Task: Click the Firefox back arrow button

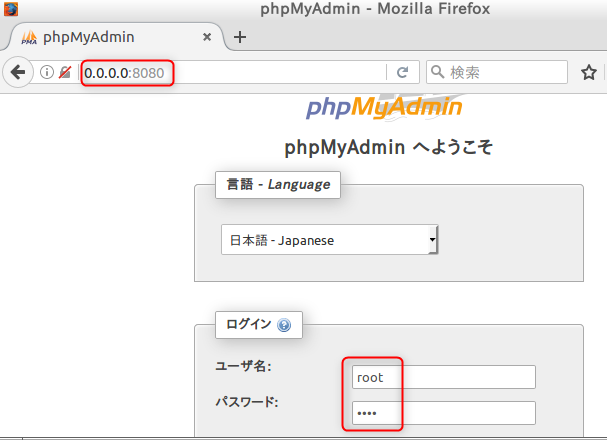Action: click(18, 72)
